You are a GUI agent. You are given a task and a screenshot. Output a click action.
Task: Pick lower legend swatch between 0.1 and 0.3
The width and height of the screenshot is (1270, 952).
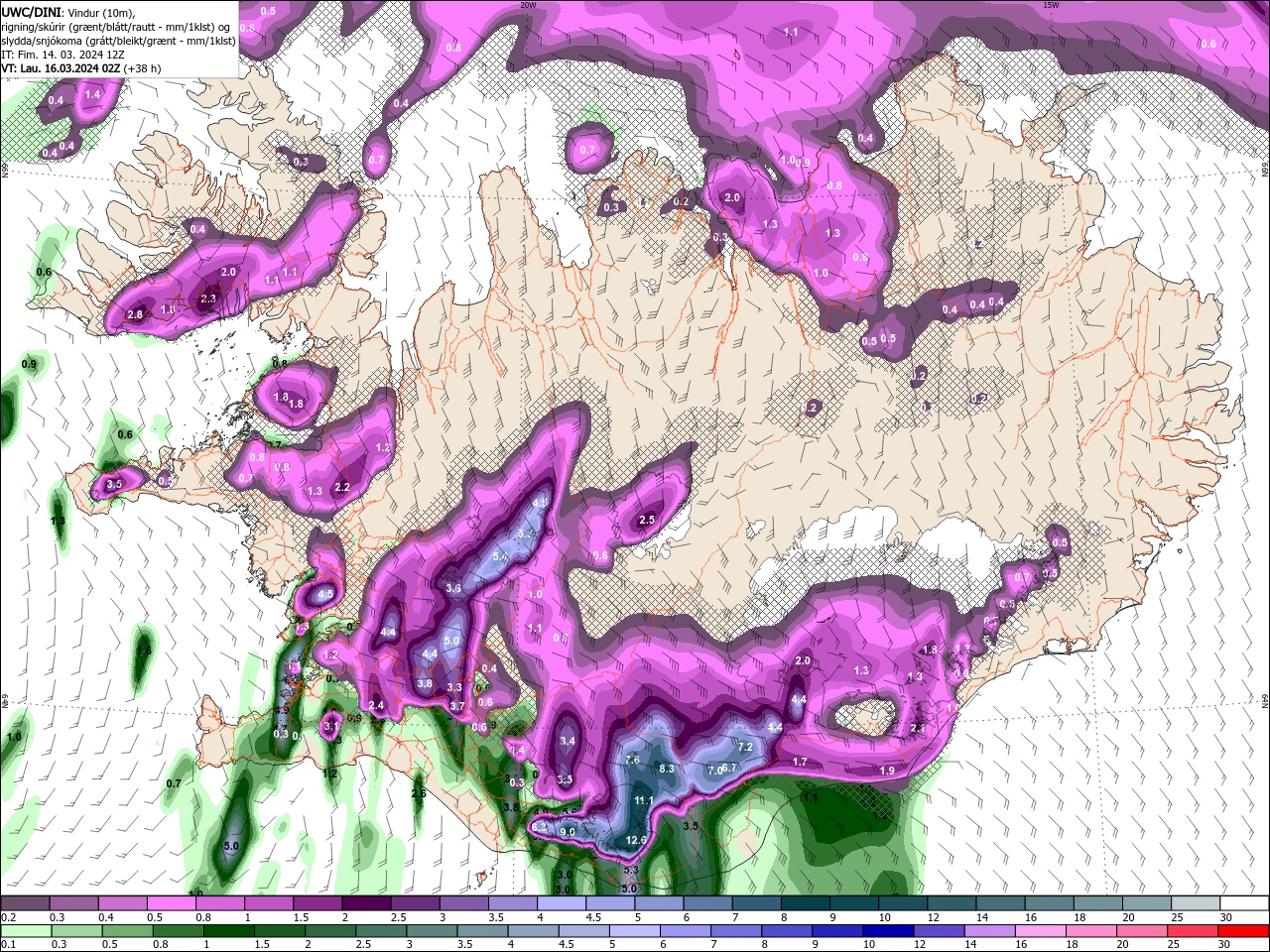[24, 930]
